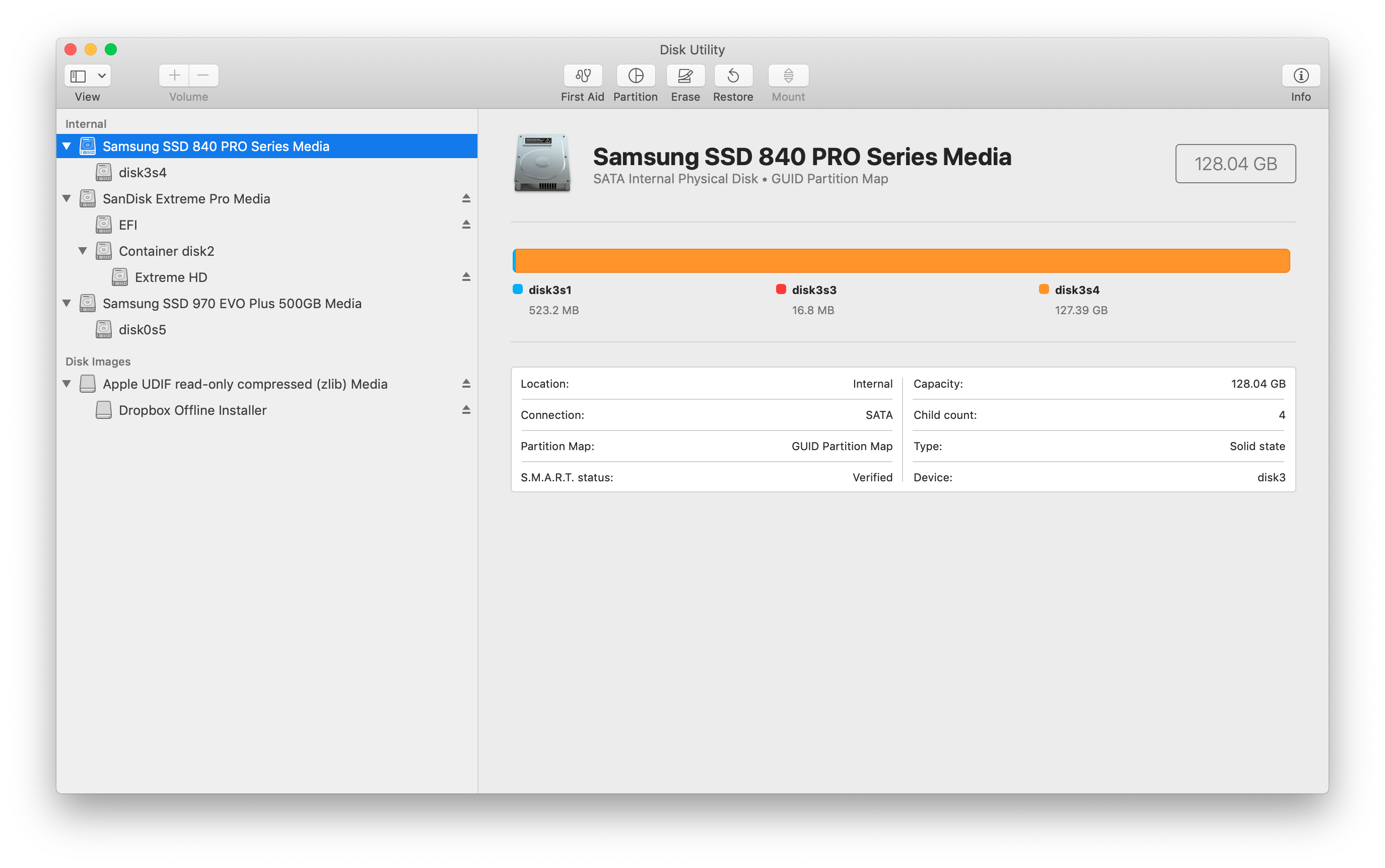Click the First Aid stethoscope icon
This screenshot has height=868, width=1385.
pyautogui.click(x=582, y=76)
